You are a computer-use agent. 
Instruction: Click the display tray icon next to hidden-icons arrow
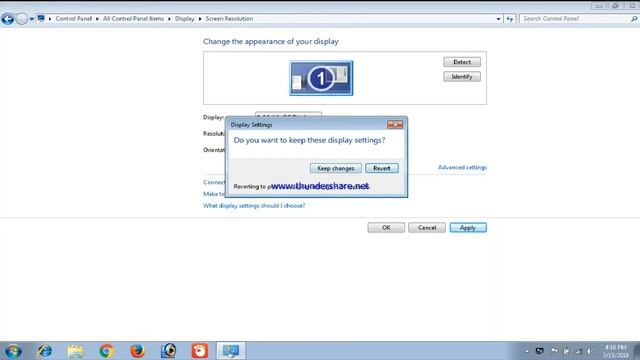pos(540,351)
